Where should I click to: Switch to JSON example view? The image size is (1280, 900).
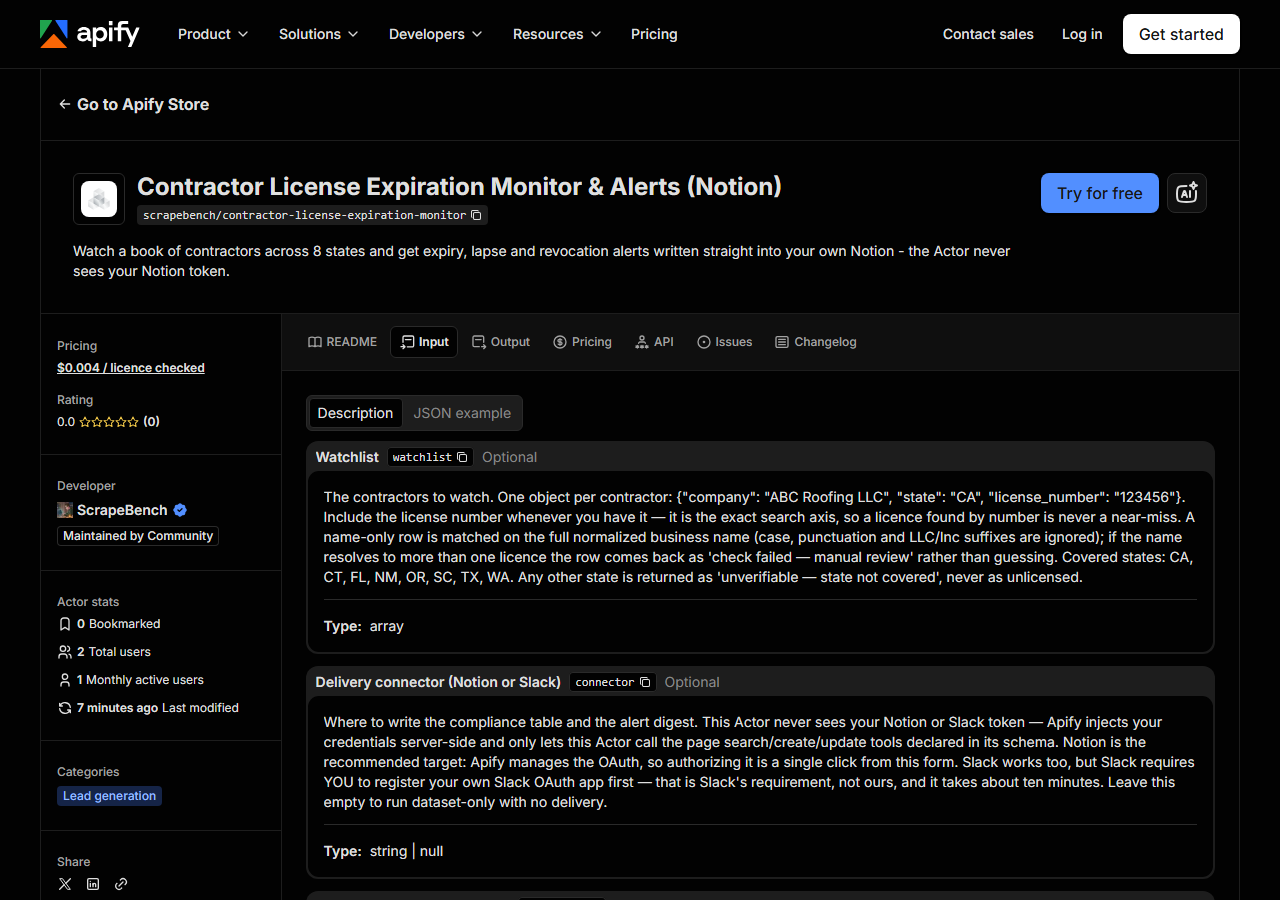[x=462, y=413]
